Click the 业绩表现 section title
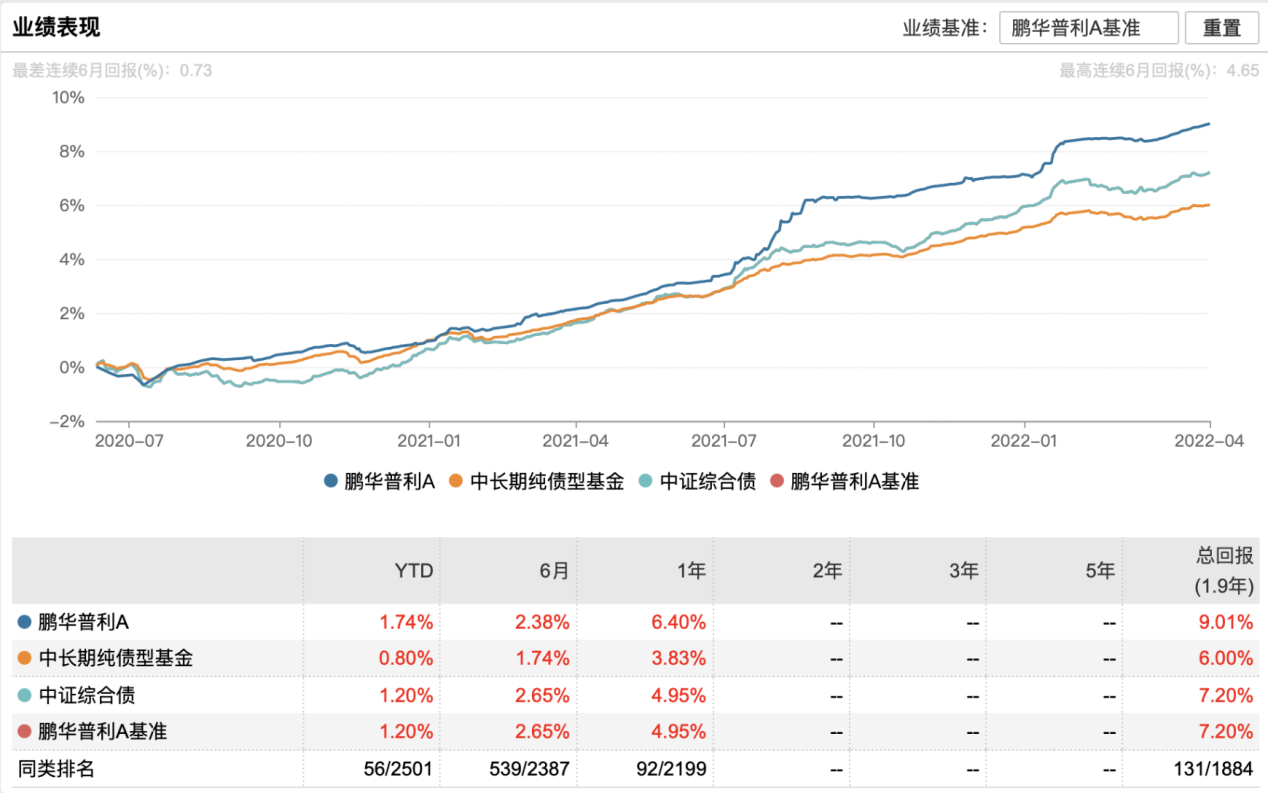The height and width of the screenshot is (793, 1268). 56,27
